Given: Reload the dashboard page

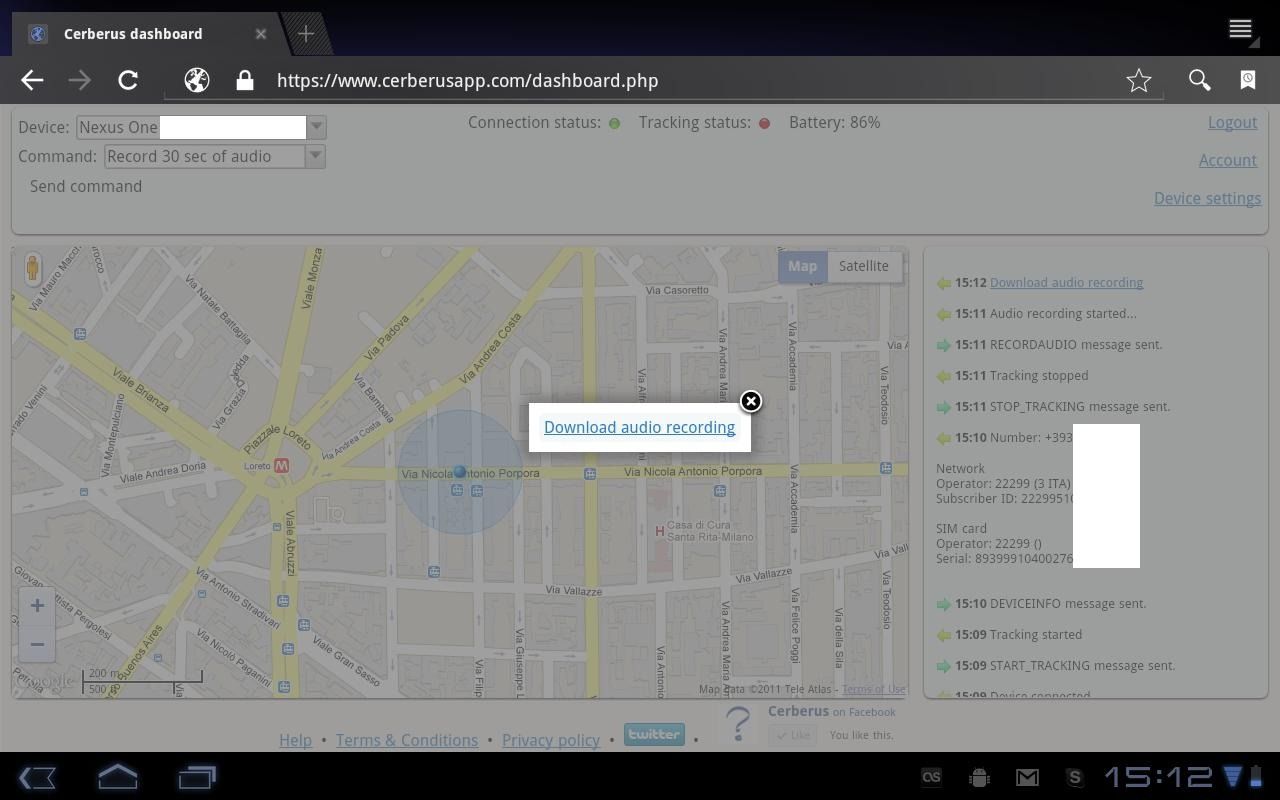Looking at the screenshot, I should 128,81.
